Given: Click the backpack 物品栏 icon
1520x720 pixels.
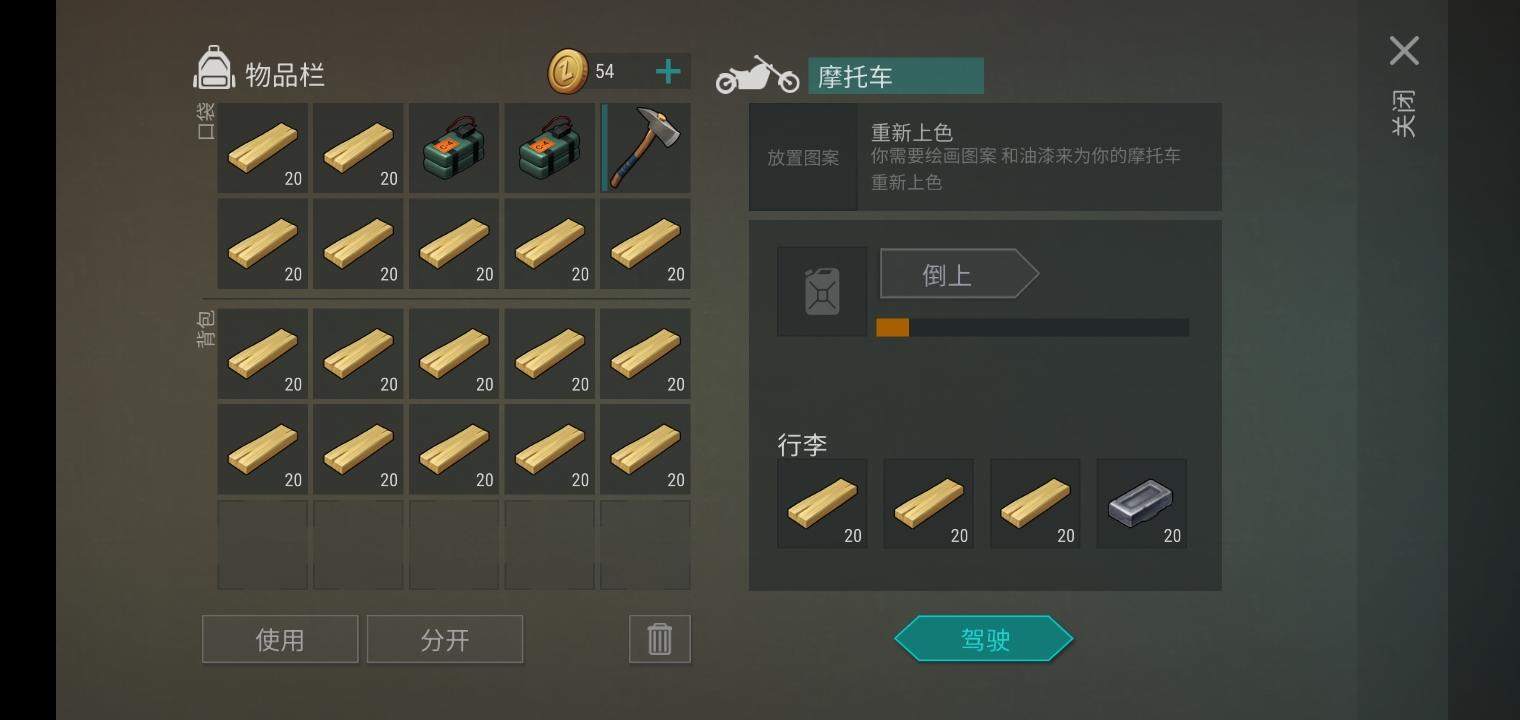Looking at the screenshot, I should pos(214,69).
